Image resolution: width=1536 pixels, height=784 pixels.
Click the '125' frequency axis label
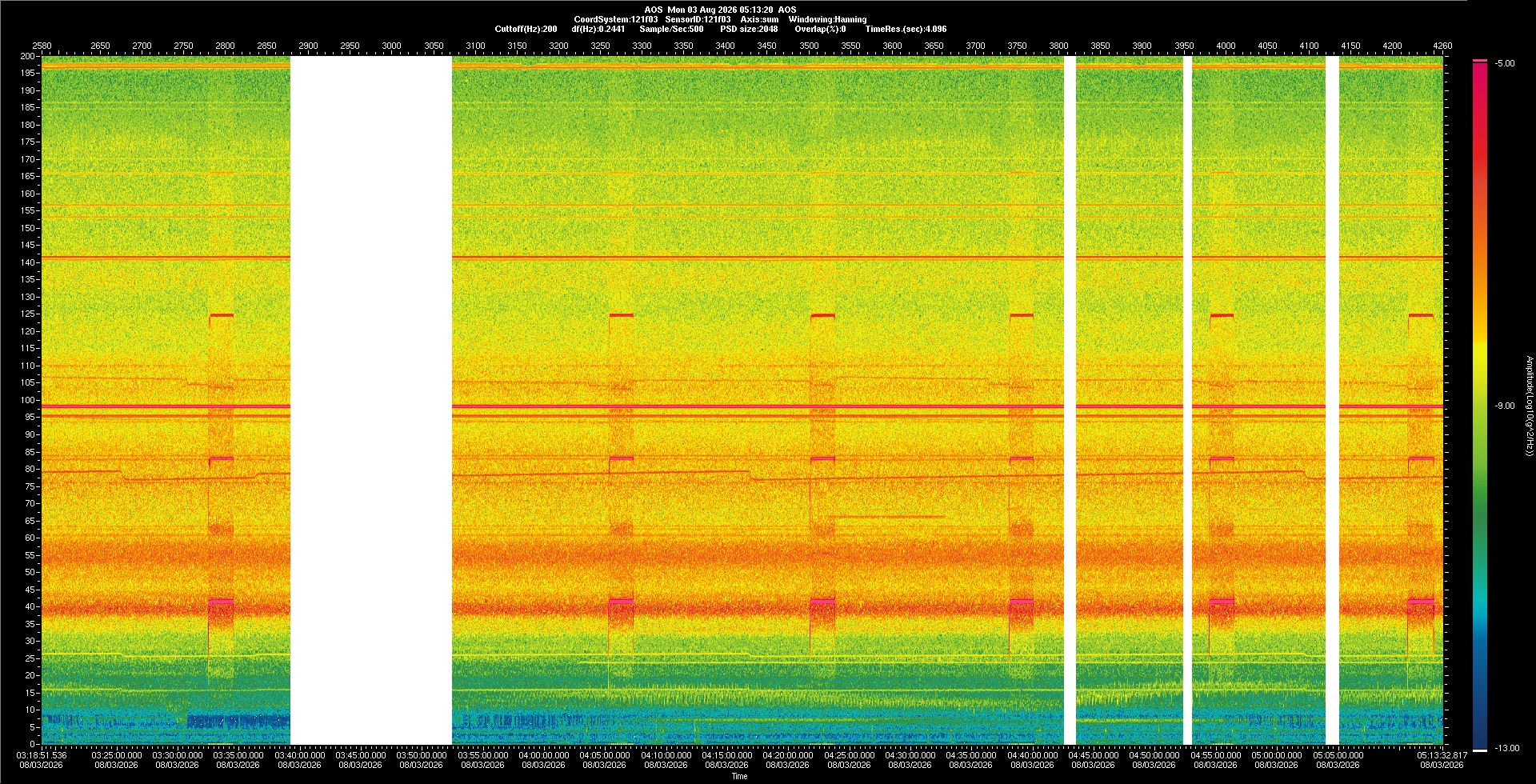[x=28, y=314]
